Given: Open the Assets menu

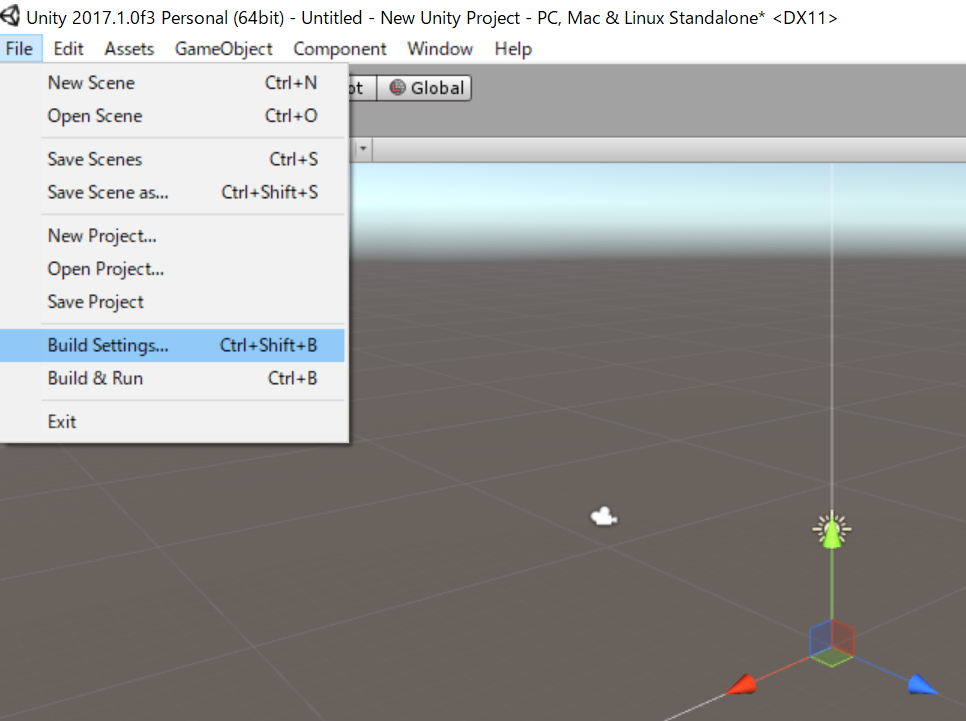Looking at the screenshot, I should 129,49.
